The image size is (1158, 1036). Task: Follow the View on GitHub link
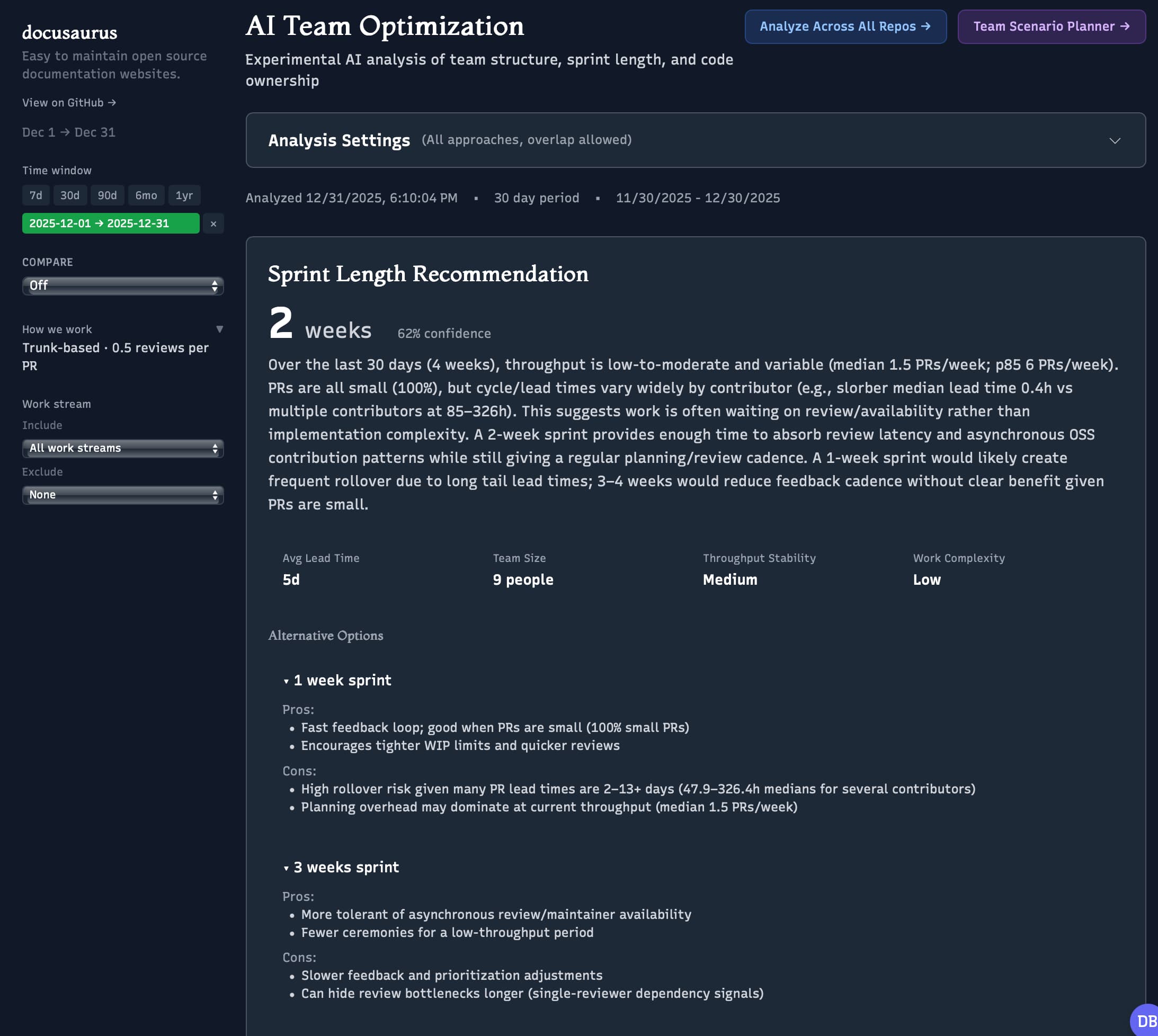[x=69, y=103]
